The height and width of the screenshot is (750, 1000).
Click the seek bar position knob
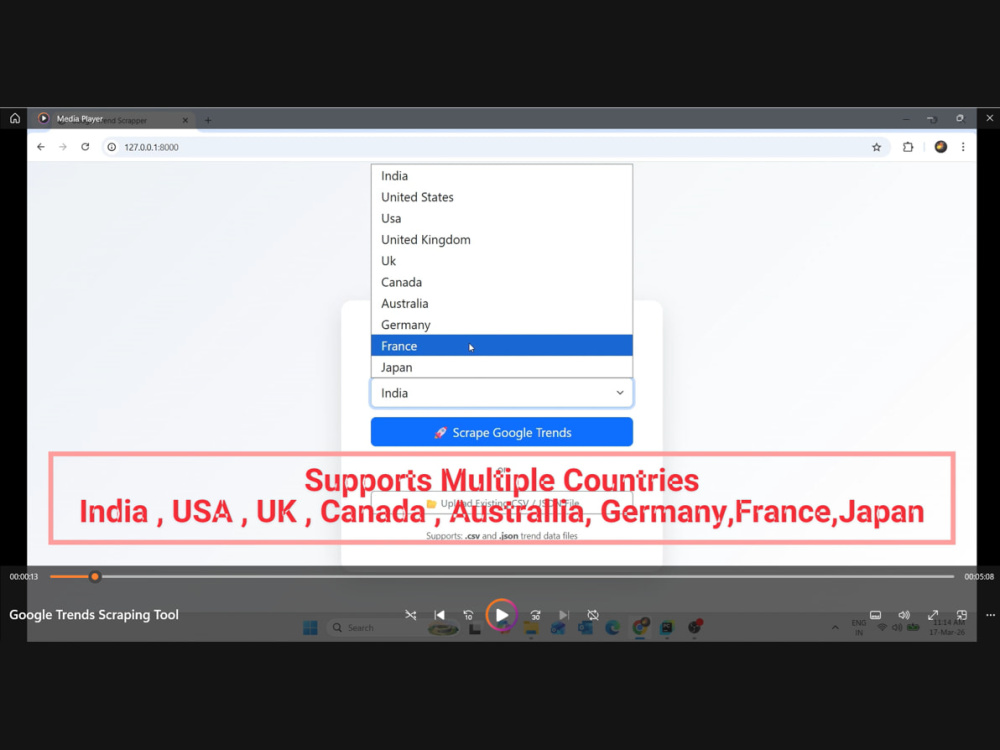pos(95,577)
